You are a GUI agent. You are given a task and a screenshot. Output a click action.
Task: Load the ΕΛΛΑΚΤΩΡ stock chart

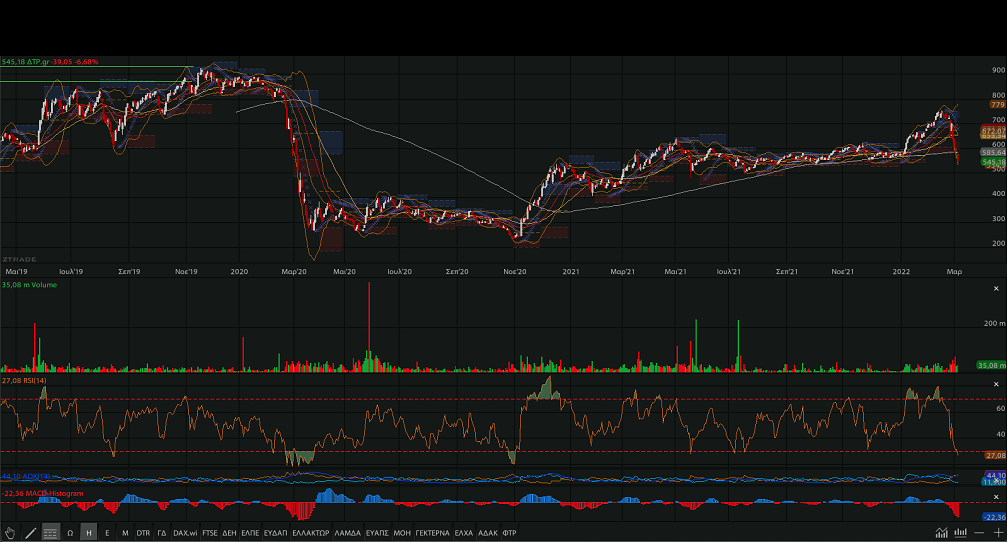310,533
